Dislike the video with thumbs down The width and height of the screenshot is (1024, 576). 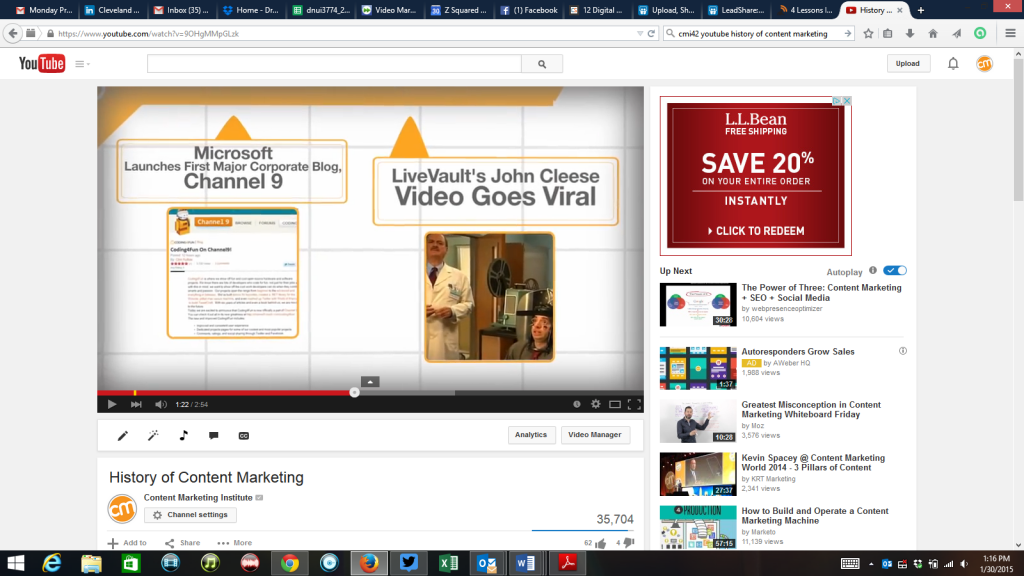tap(628, 543)
